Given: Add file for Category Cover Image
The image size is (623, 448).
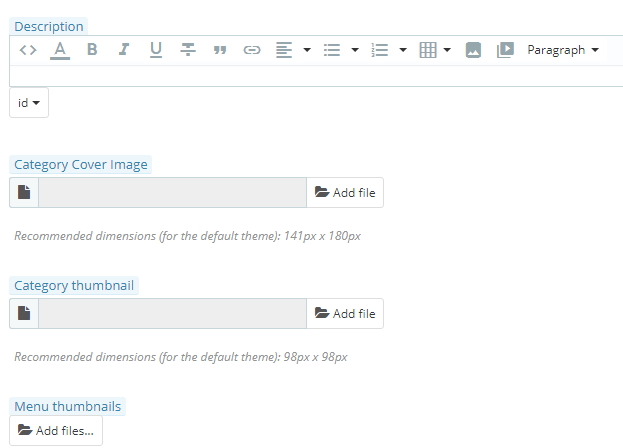Looking at the screenshot, I should coord(345,193).
